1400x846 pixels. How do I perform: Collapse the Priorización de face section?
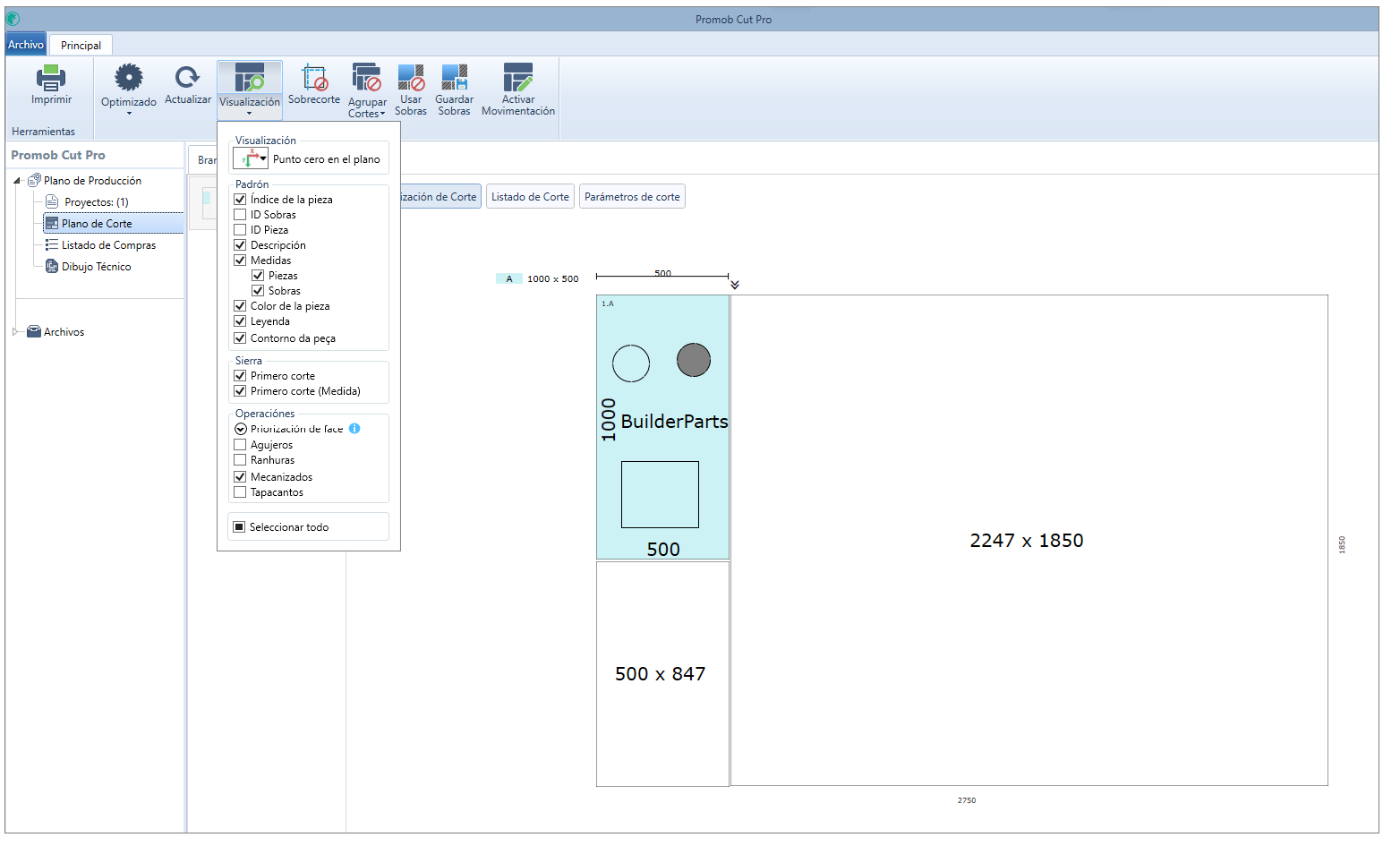coord(240,429)
